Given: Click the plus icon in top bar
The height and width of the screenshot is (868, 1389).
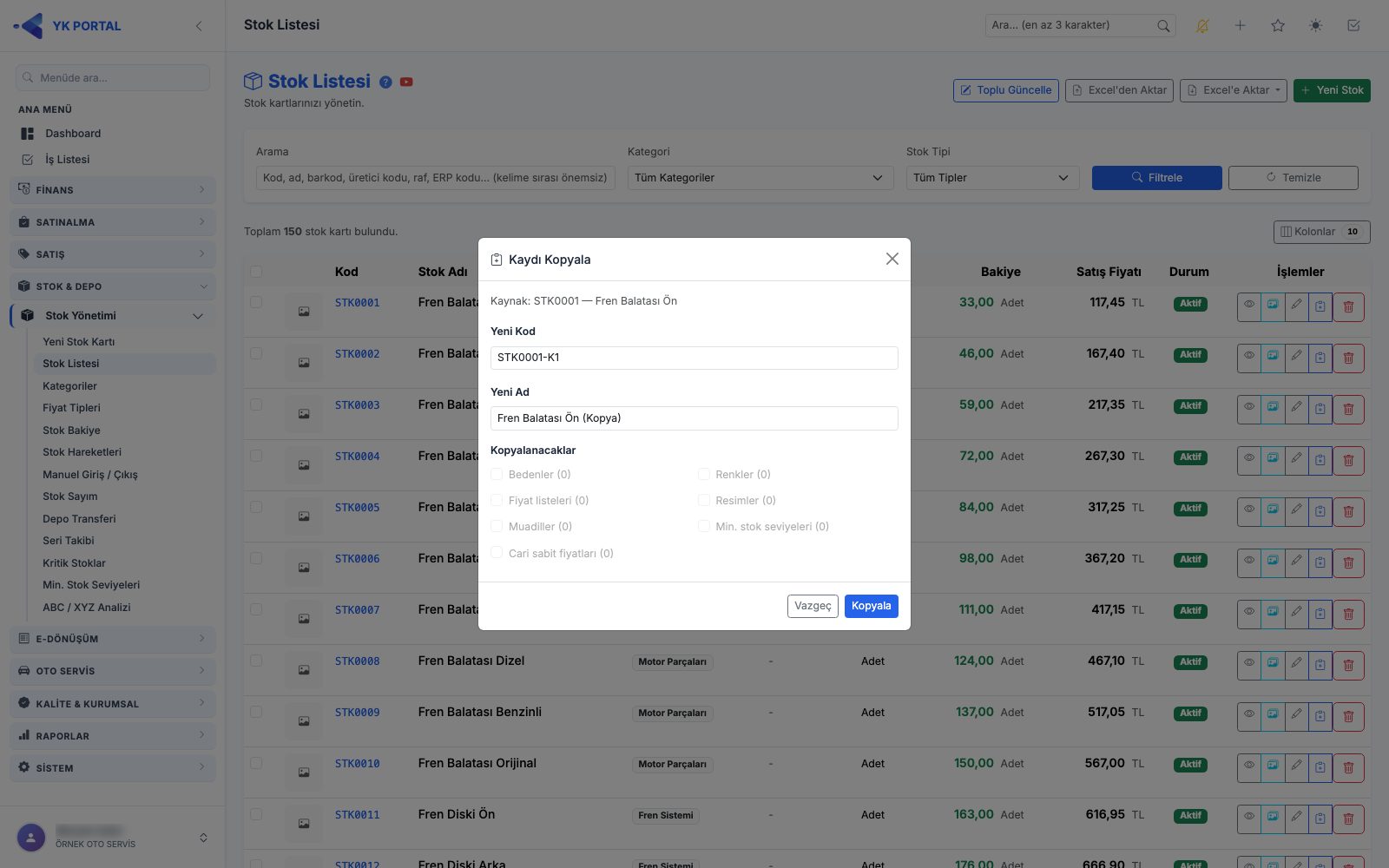Looking at the screenshot, I should [1241, 26].
